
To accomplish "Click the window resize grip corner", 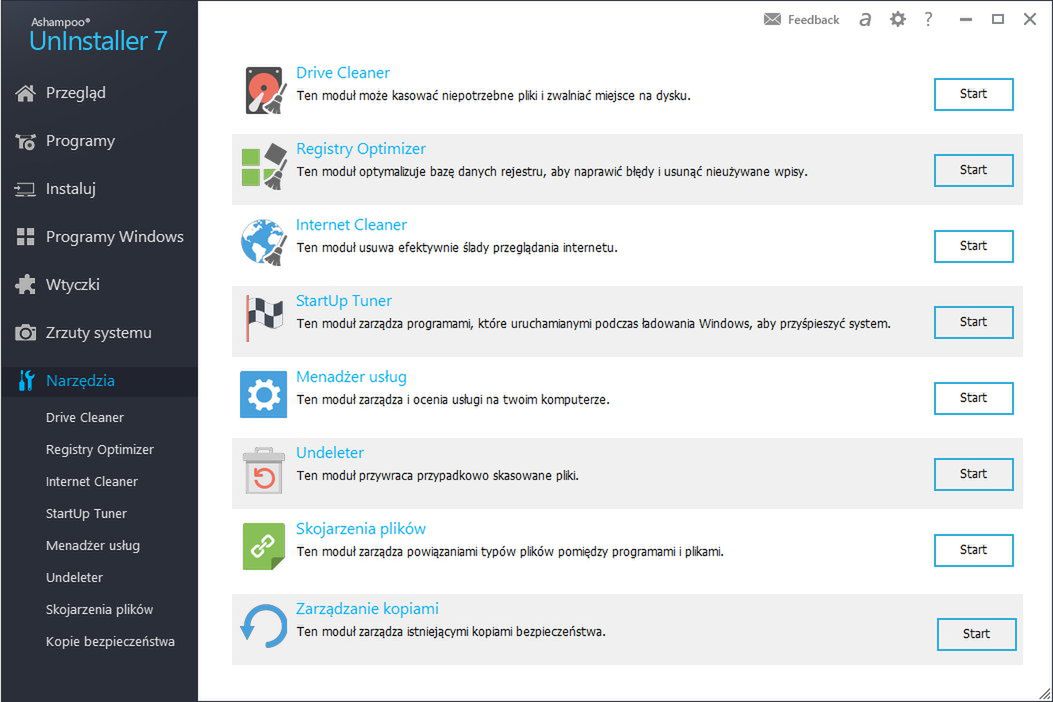I will pyautogui.click(x=1045, y=694).
